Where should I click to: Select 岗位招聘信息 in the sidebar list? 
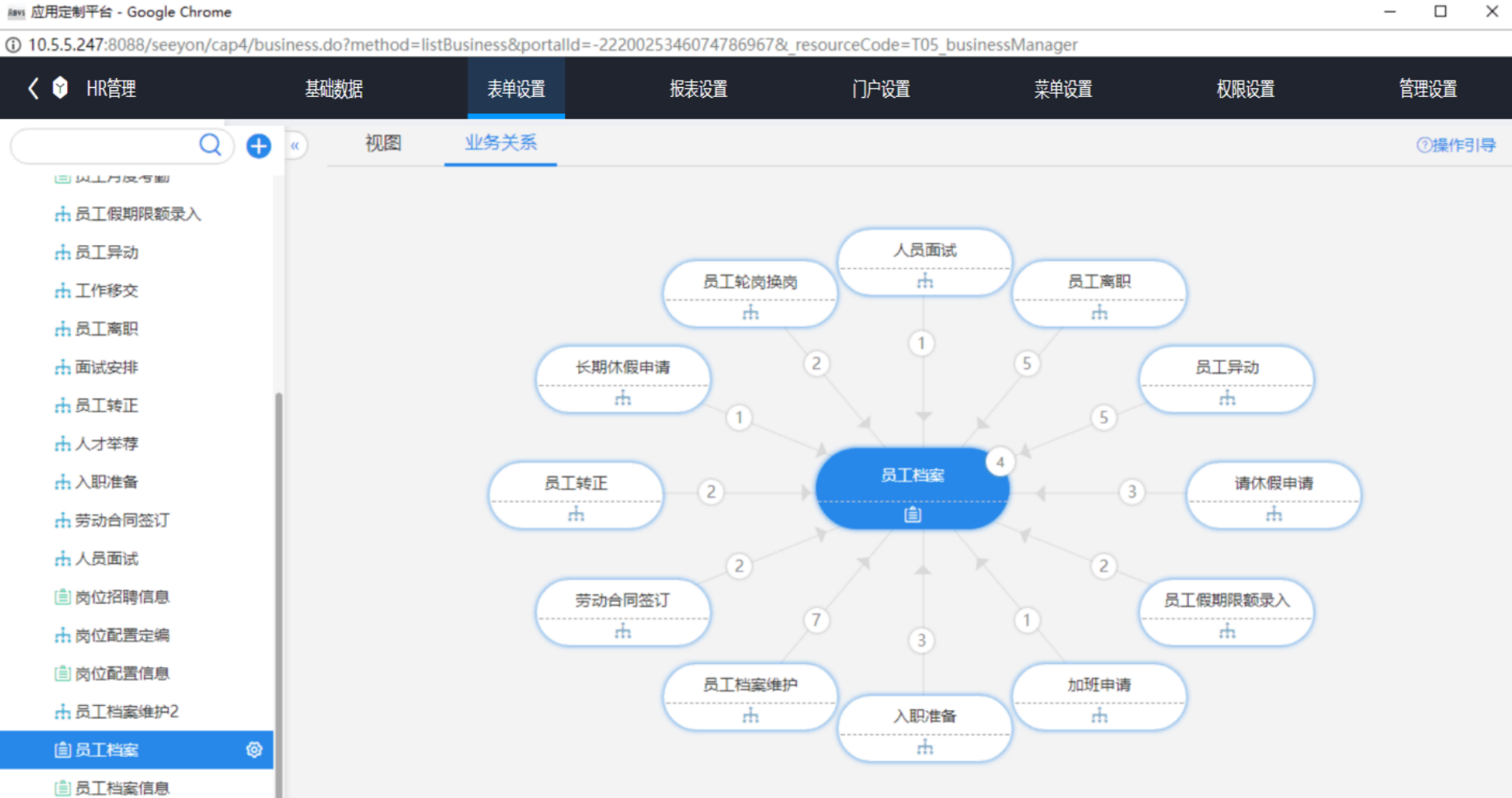[123, 597]
